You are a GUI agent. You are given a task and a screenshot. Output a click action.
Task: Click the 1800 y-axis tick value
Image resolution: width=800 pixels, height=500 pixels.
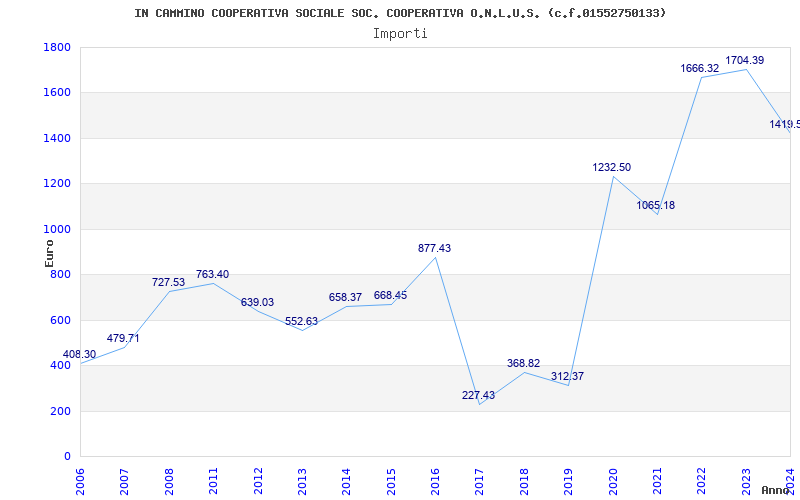pyautogui.click(x=57, y=47)
